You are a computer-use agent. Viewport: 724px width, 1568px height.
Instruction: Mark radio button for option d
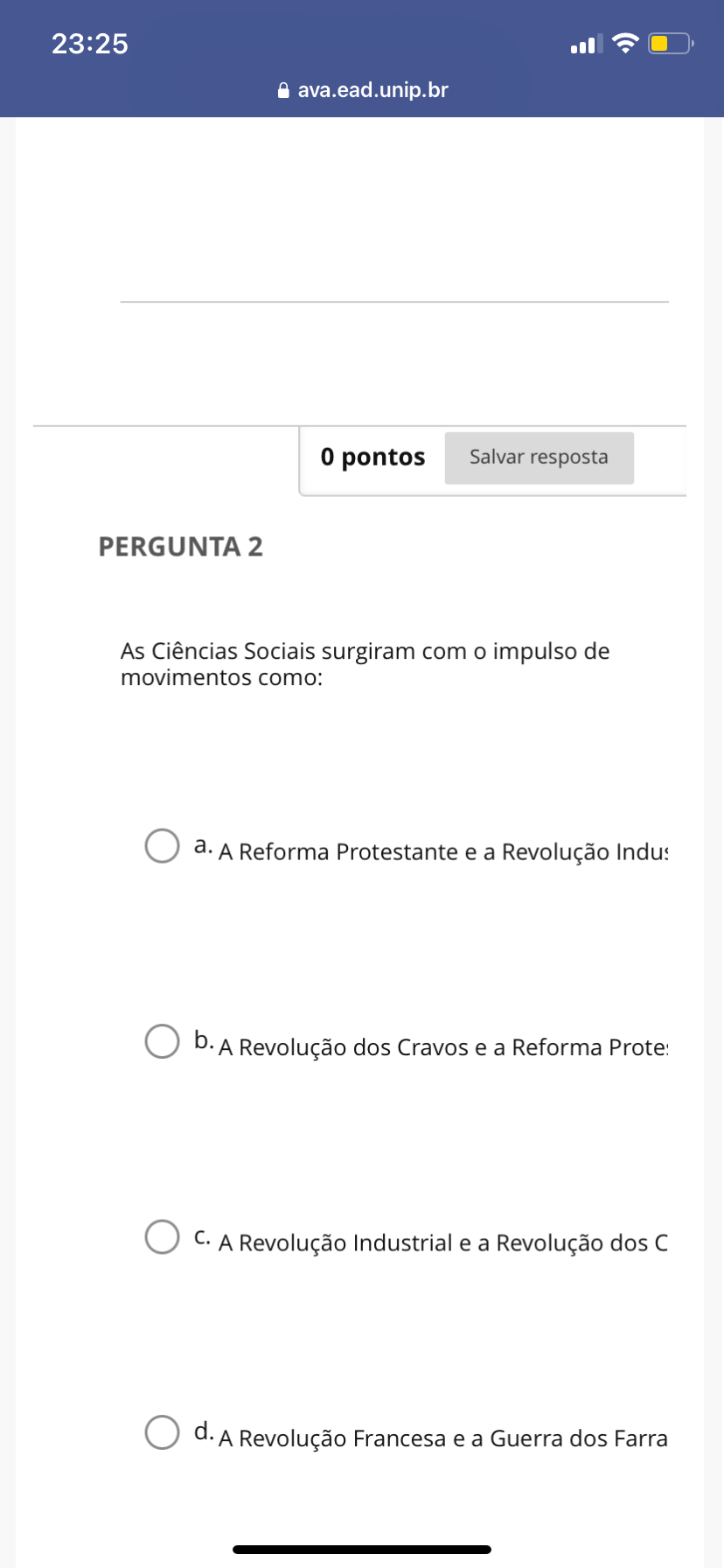tap(162, 1432)
